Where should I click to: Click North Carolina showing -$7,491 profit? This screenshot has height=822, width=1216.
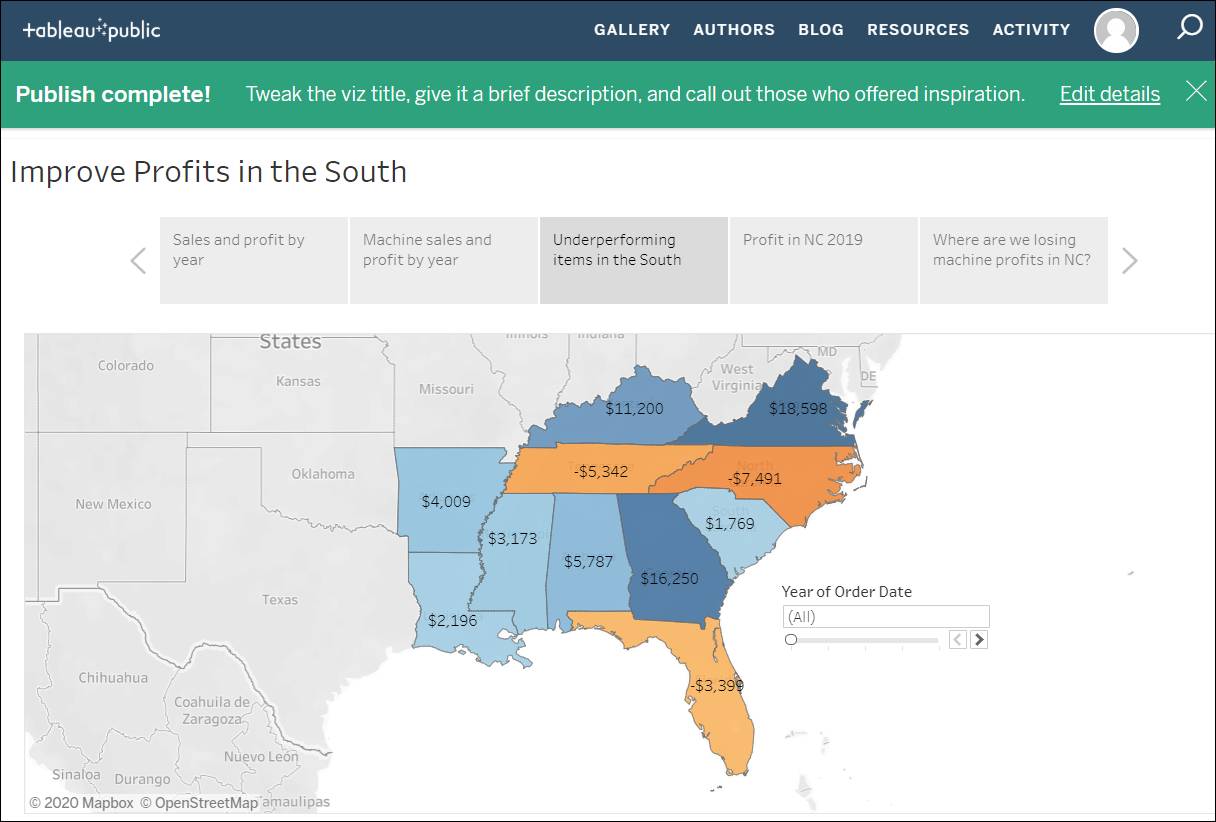pyautogui.click(x=755, y=478)
